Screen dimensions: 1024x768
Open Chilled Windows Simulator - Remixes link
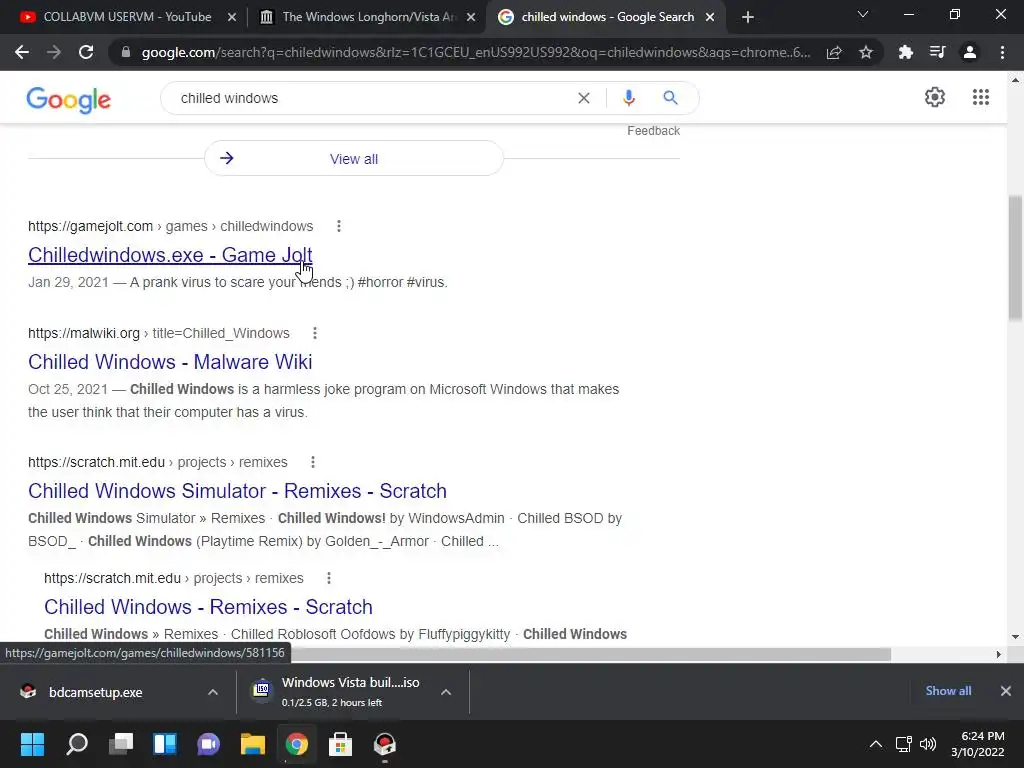(237, 491)
